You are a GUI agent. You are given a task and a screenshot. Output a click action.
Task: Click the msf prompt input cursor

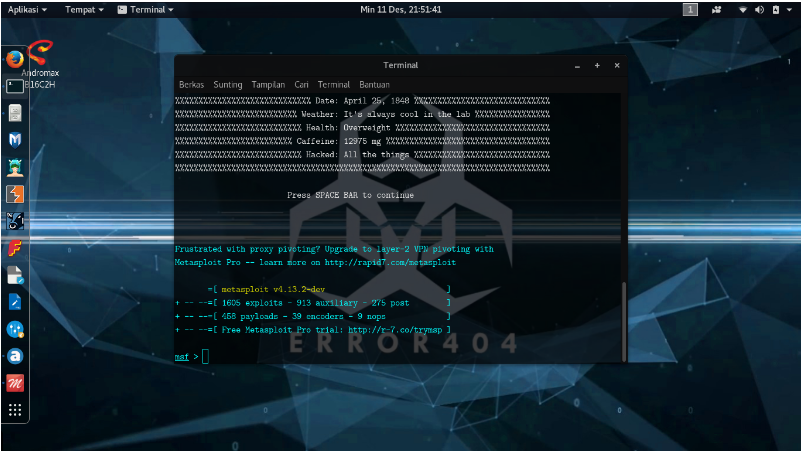click(205, 356)
